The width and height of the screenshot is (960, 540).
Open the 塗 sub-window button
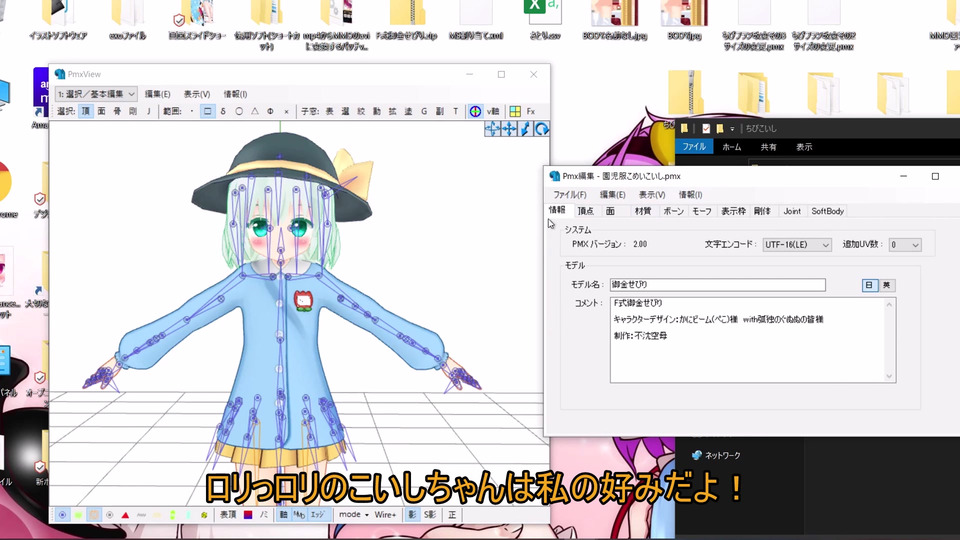point(408,111)
